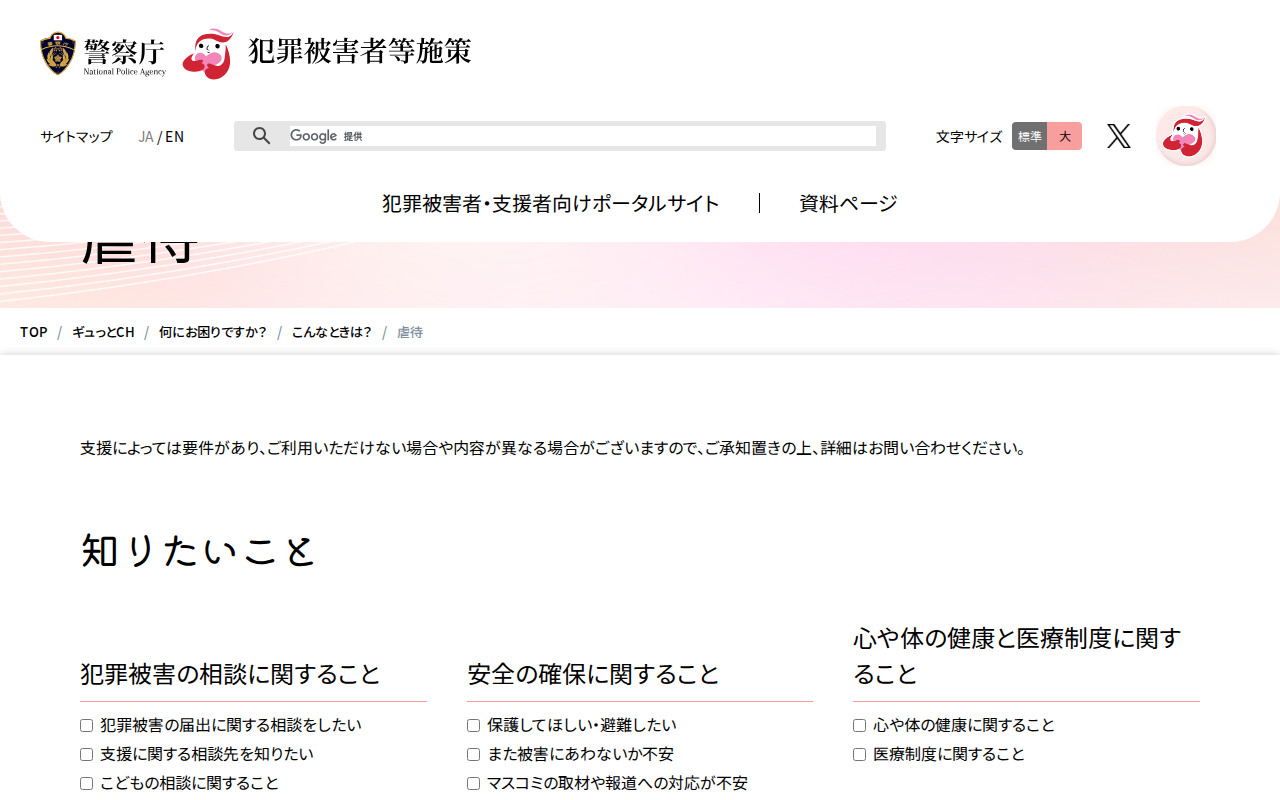Screen dimensions: 1280x800
Task: Check 支援に関する相談先を知りたい
Action: click(87, 754)
